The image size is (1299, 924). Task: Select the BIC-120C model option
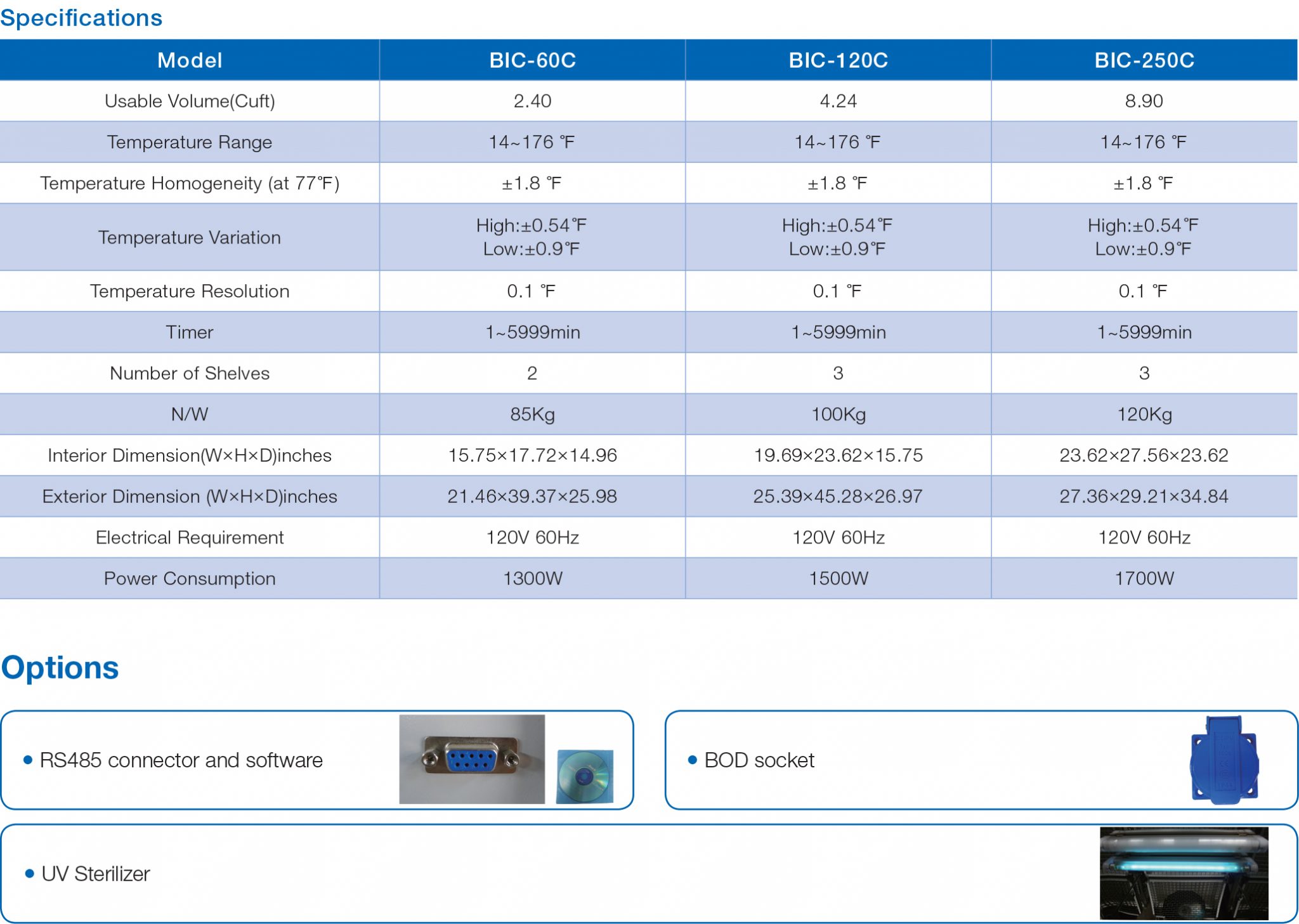(x=837, y=60)
